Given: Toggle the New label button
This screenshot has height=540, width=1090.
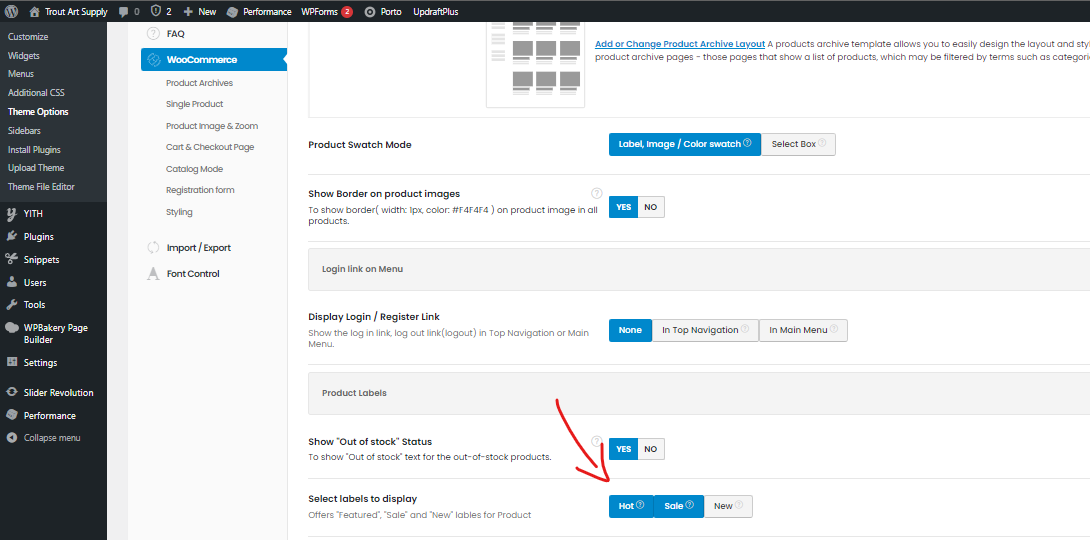Looking at the screenshot, I should 728,506.
